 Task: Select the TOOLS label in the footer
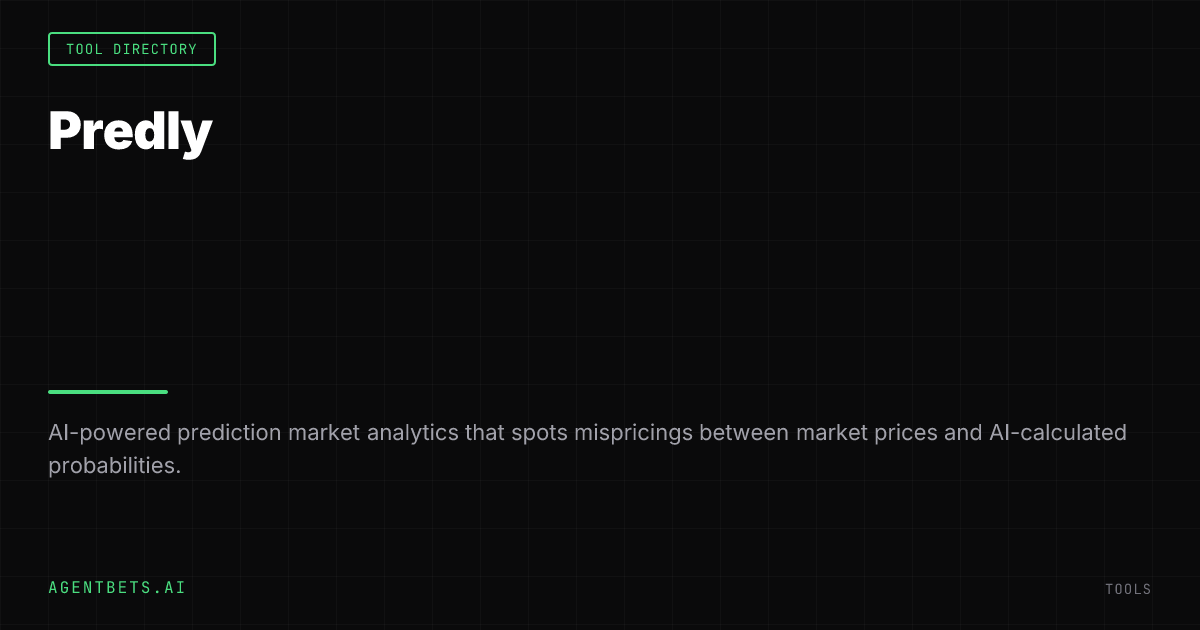pyautogui.click(x=1128, y=589)
